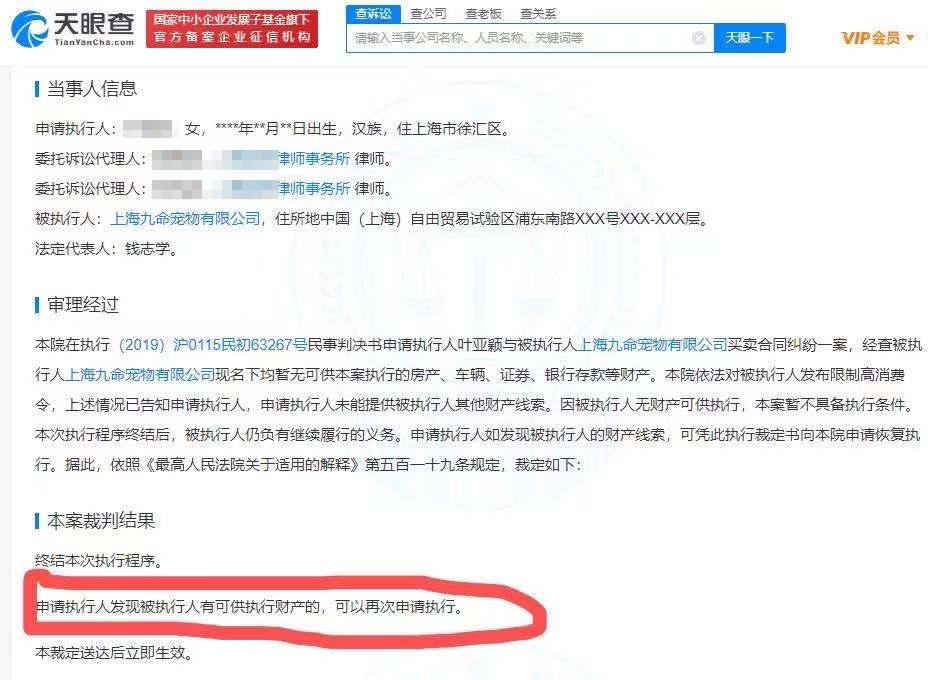Switch to the 查公司 tab

(428, 14)
